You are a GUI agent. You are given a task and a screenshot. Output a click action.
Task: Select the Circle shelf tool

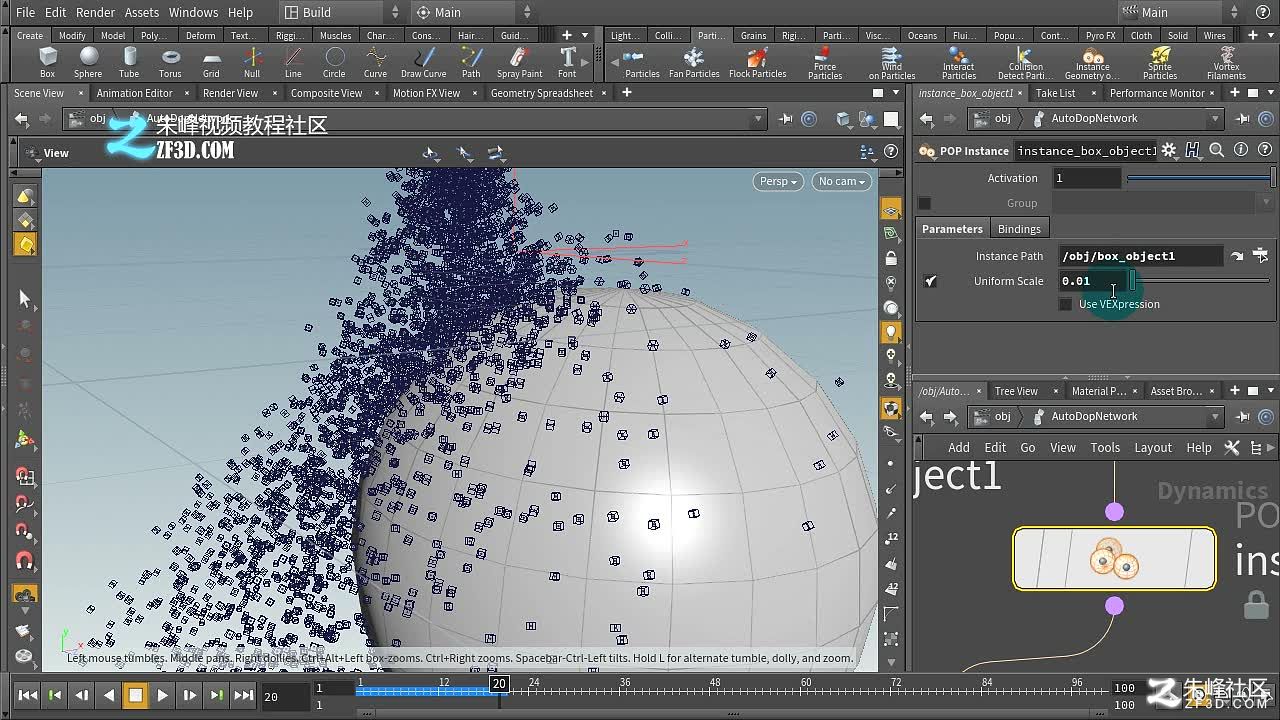tap(334, 62)
